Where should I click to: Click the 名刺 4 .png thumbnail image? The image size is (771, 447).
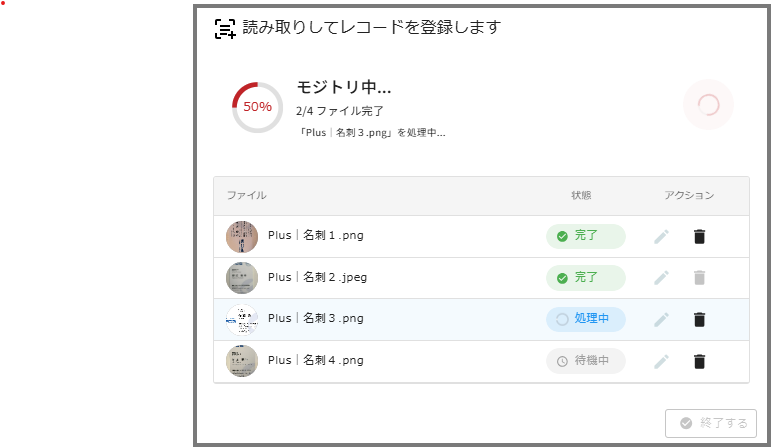tap(242, 361)
